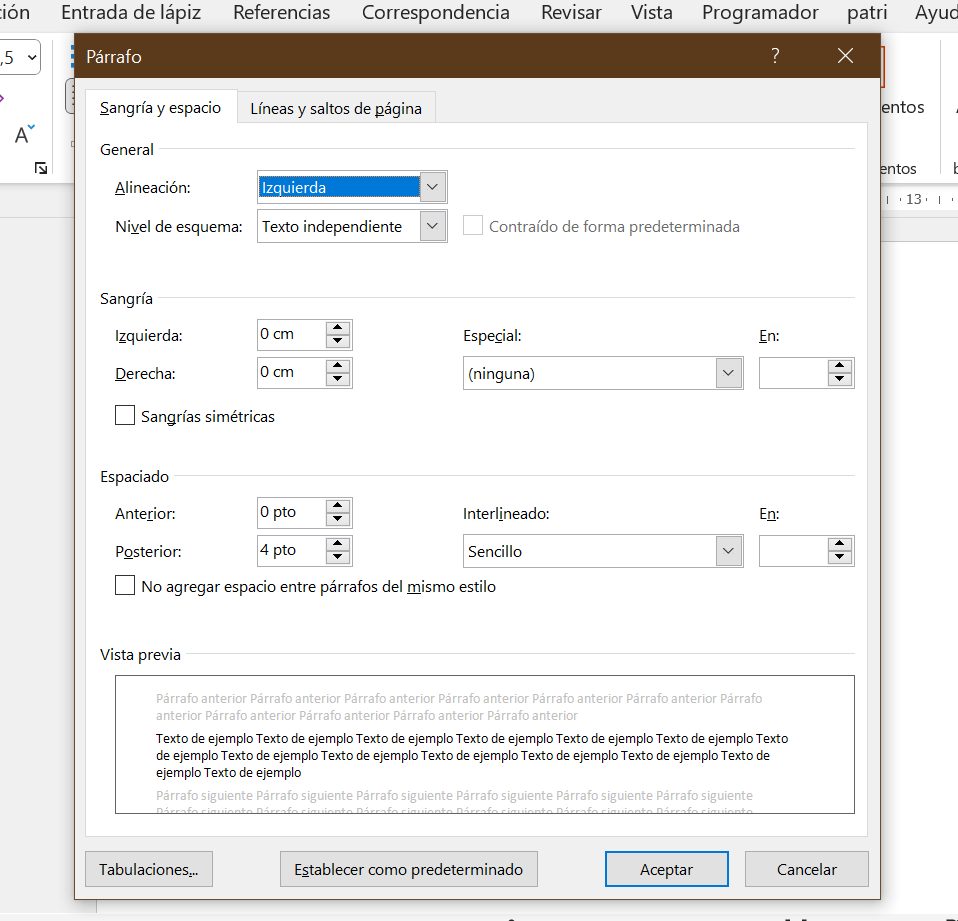The width and height of the screenshot is (958, 921).
Task: Open the patri ribbon tab
Action: pos(867,12)
